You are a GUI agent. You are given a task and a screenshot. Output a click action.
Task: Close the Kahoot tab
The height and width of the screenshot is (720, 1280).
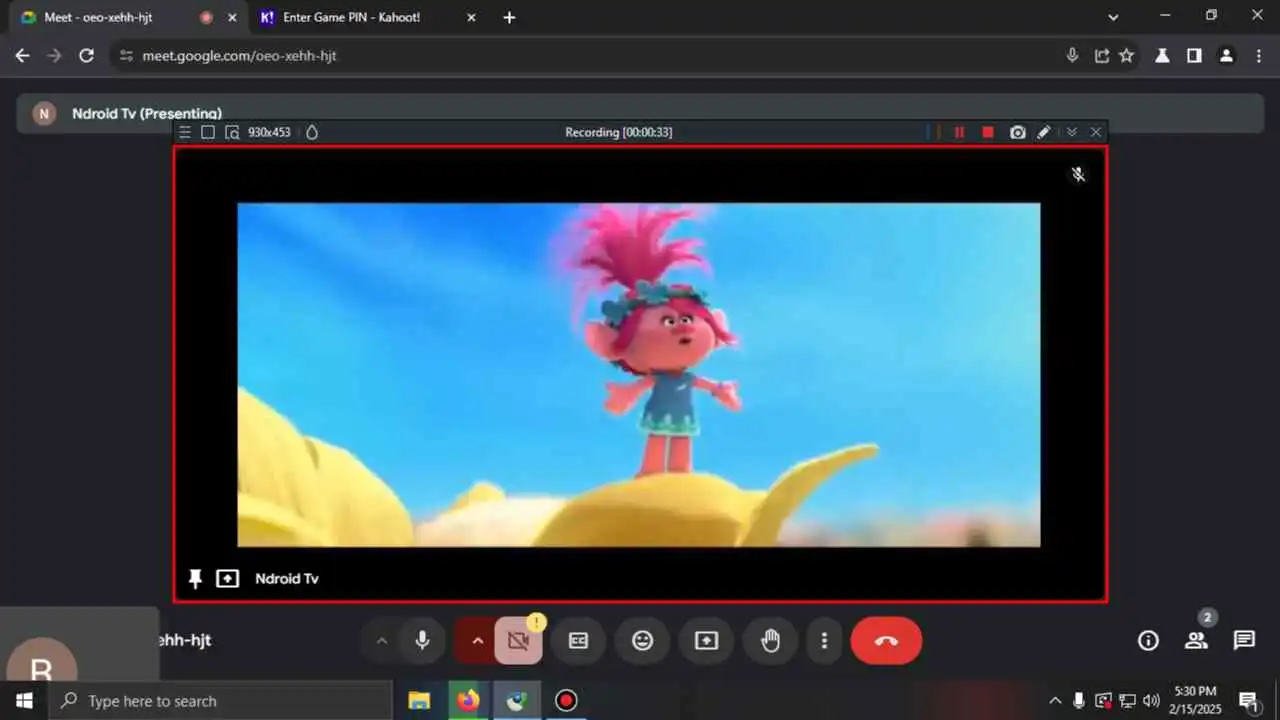coord(471,17)
